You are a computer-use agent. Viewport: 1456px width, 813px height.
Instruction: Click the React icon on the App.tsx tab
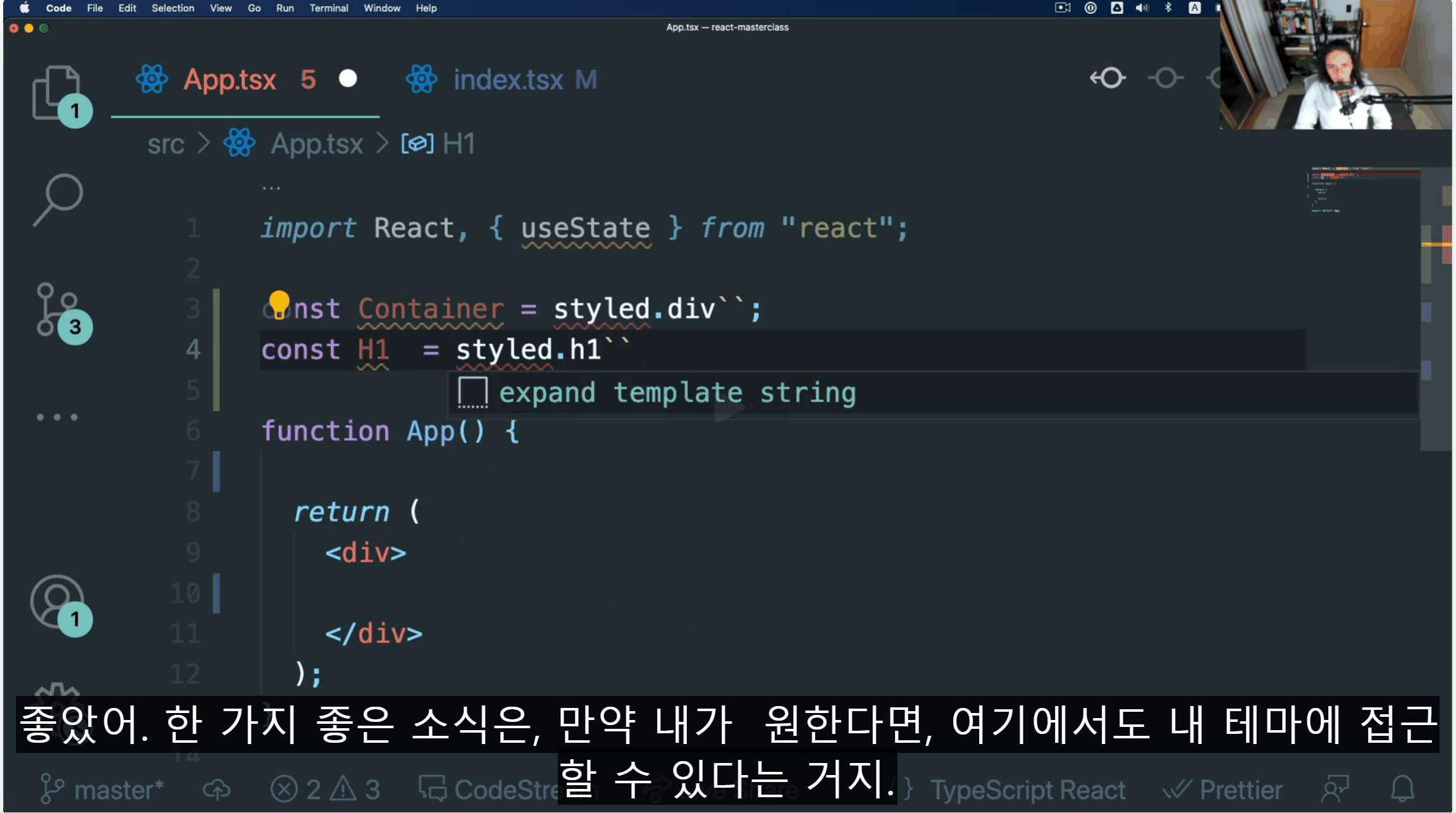[x=152, y=79]
